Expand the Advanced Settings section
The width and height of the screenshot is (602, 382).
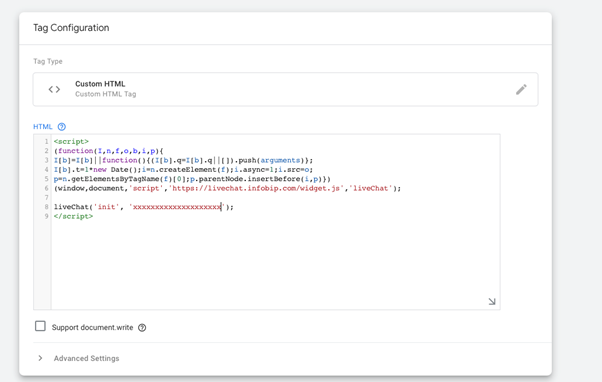click(x=40, y=358)
